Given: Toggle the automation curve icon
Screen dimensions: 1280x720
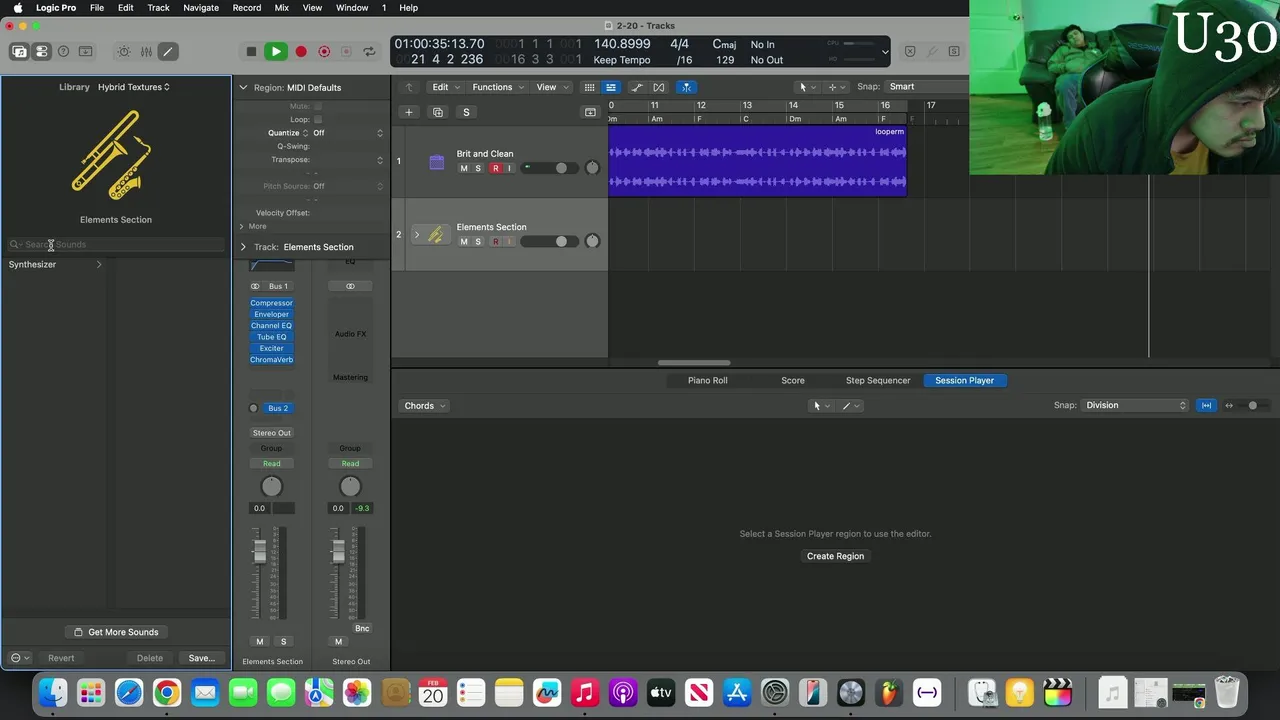Looking at the screenshot, I should [x=637, y=87].
